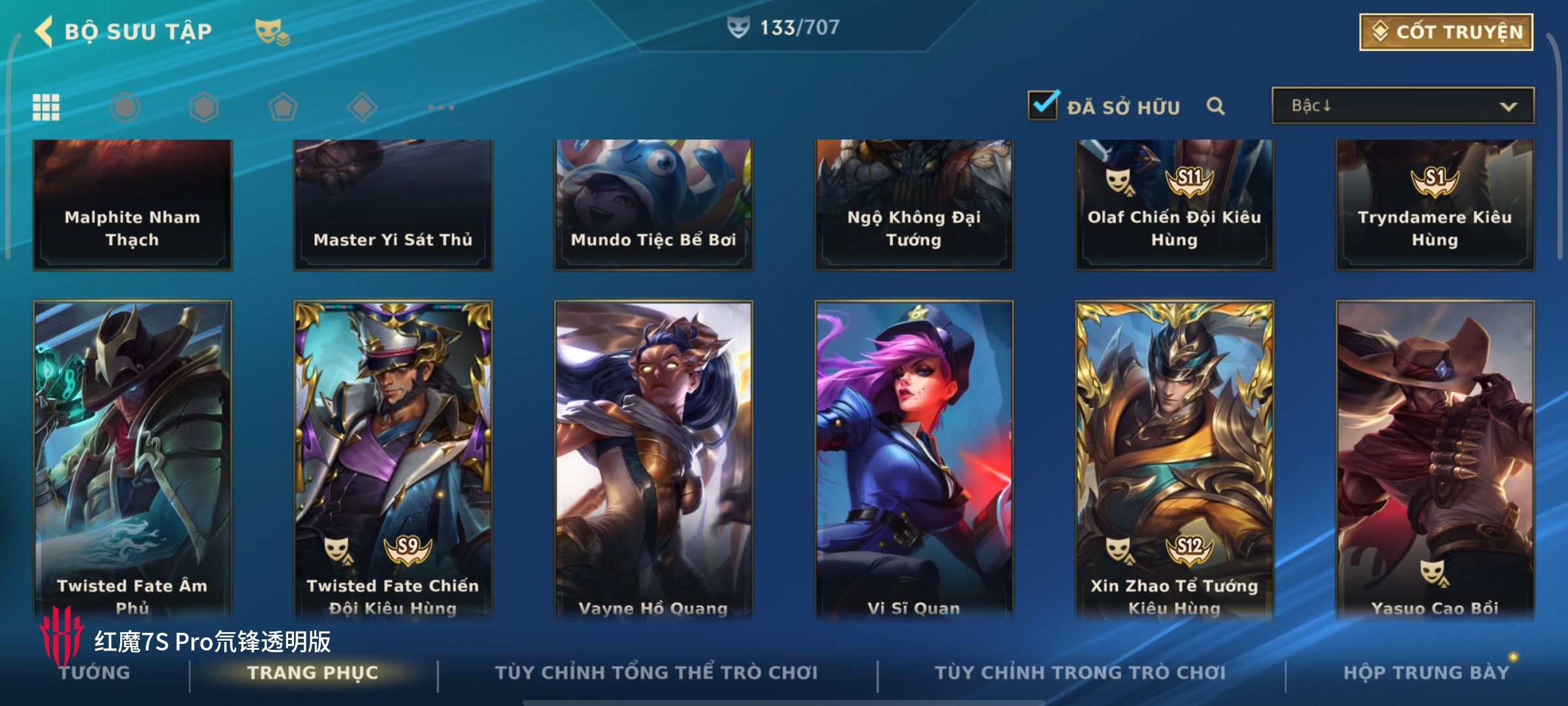
Task: Switch to the Tướng tab
Action: [95, 673]
